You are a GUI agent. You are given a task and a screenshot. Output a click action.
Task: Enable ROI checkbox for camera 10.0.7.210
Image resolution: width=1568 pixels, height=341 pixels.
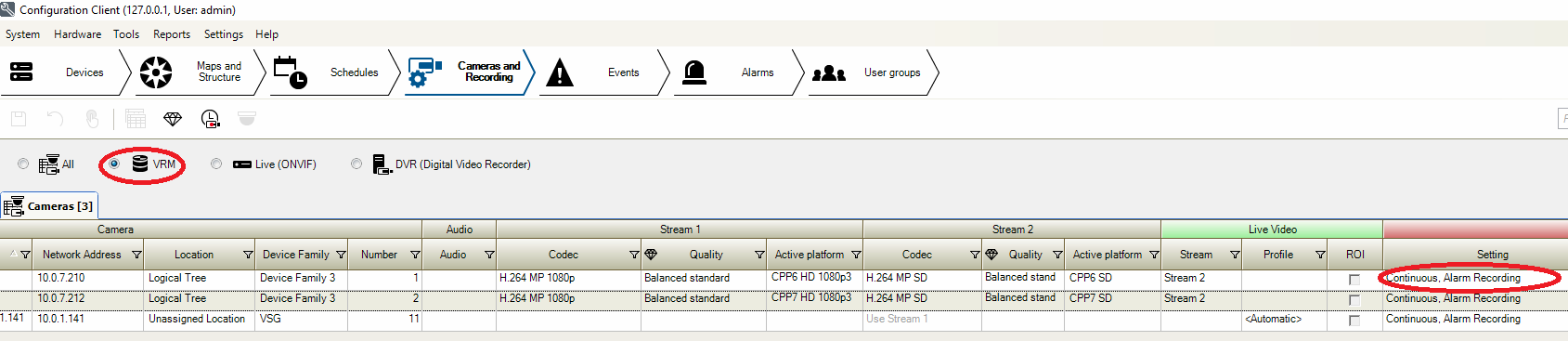click(x=1354, y=279)
